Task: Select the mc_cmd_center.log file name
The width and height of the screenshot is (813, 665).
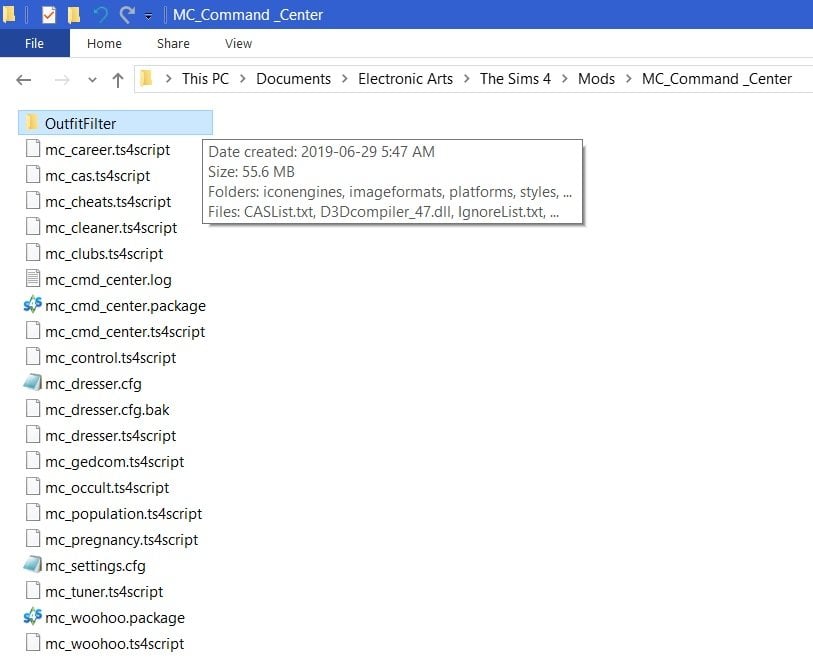Action: (108, 280)
